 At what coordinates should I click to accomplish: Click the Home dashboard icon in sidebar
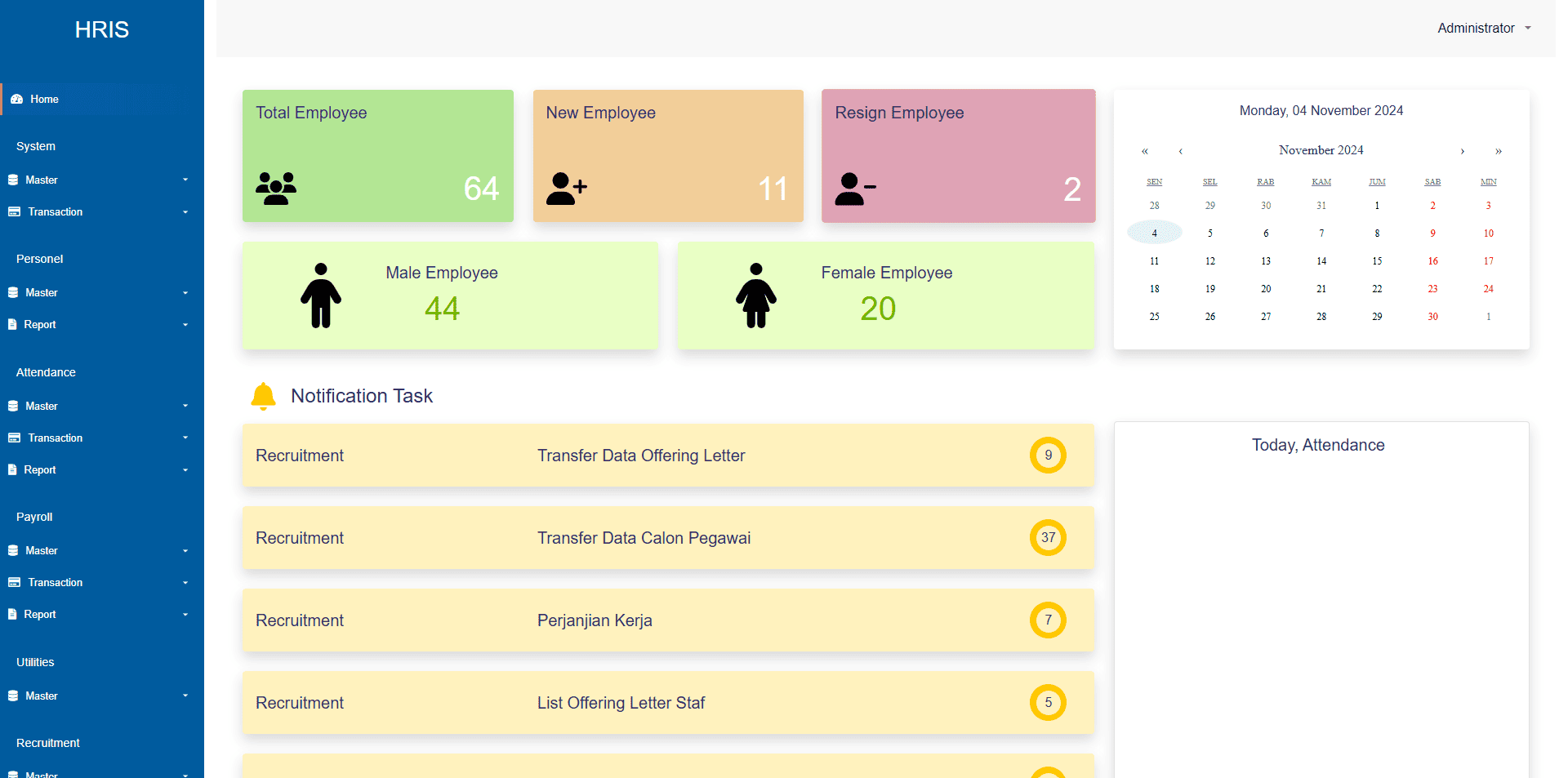[16, 100]
